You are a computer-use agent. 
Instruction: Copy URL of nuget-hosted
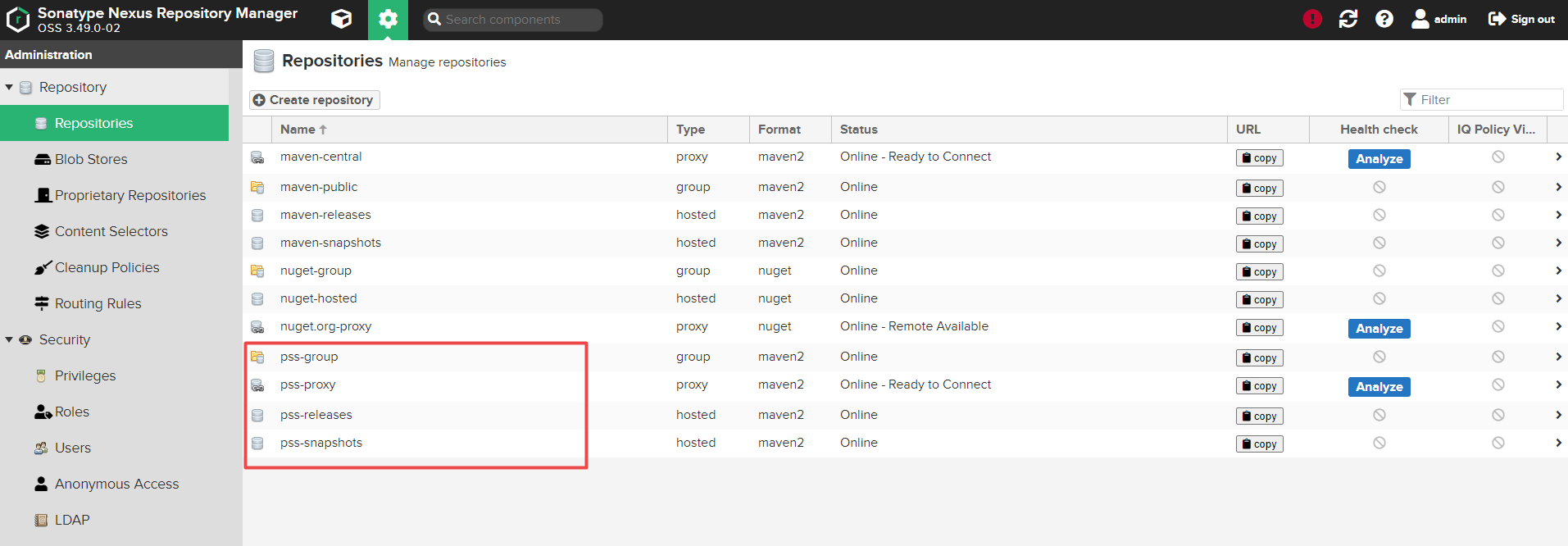tap(1259, 300)
